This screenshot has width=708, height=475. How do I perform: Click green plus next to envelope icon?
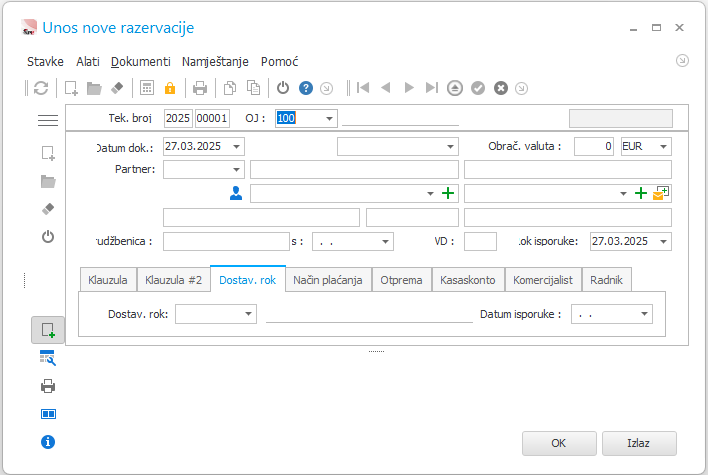click(641, 193)
